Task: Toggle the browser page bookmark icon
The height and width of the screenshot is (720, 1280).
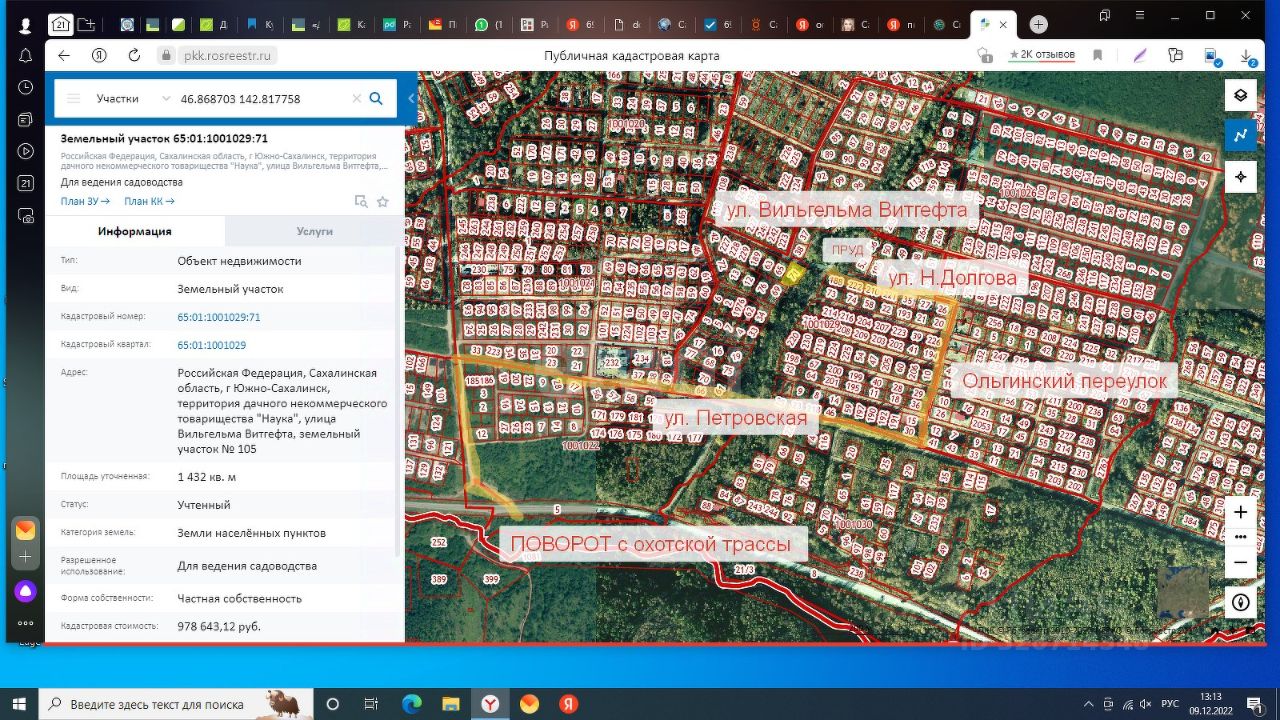Action: pyautogui.click(x=1097, y=56)
